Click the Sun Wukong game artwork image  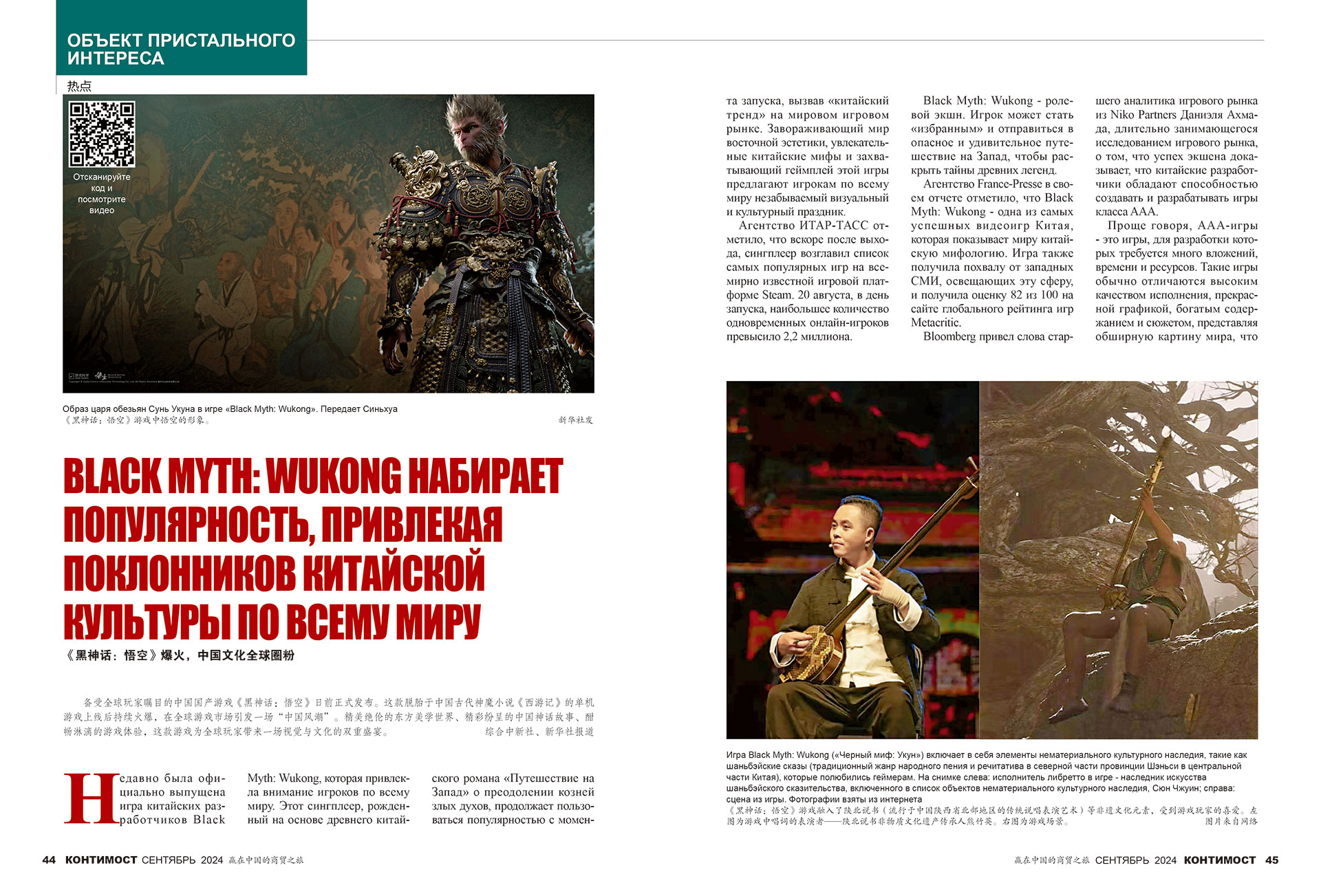[x=328, y=243]
